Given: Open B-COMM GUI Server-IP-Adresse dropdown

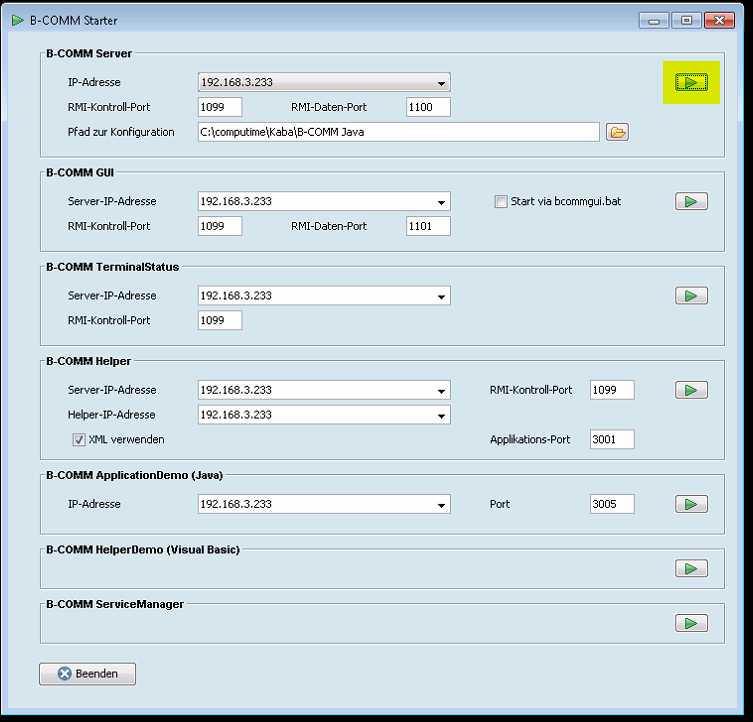Looking at the screenshot, I should (x=324, y=201).
